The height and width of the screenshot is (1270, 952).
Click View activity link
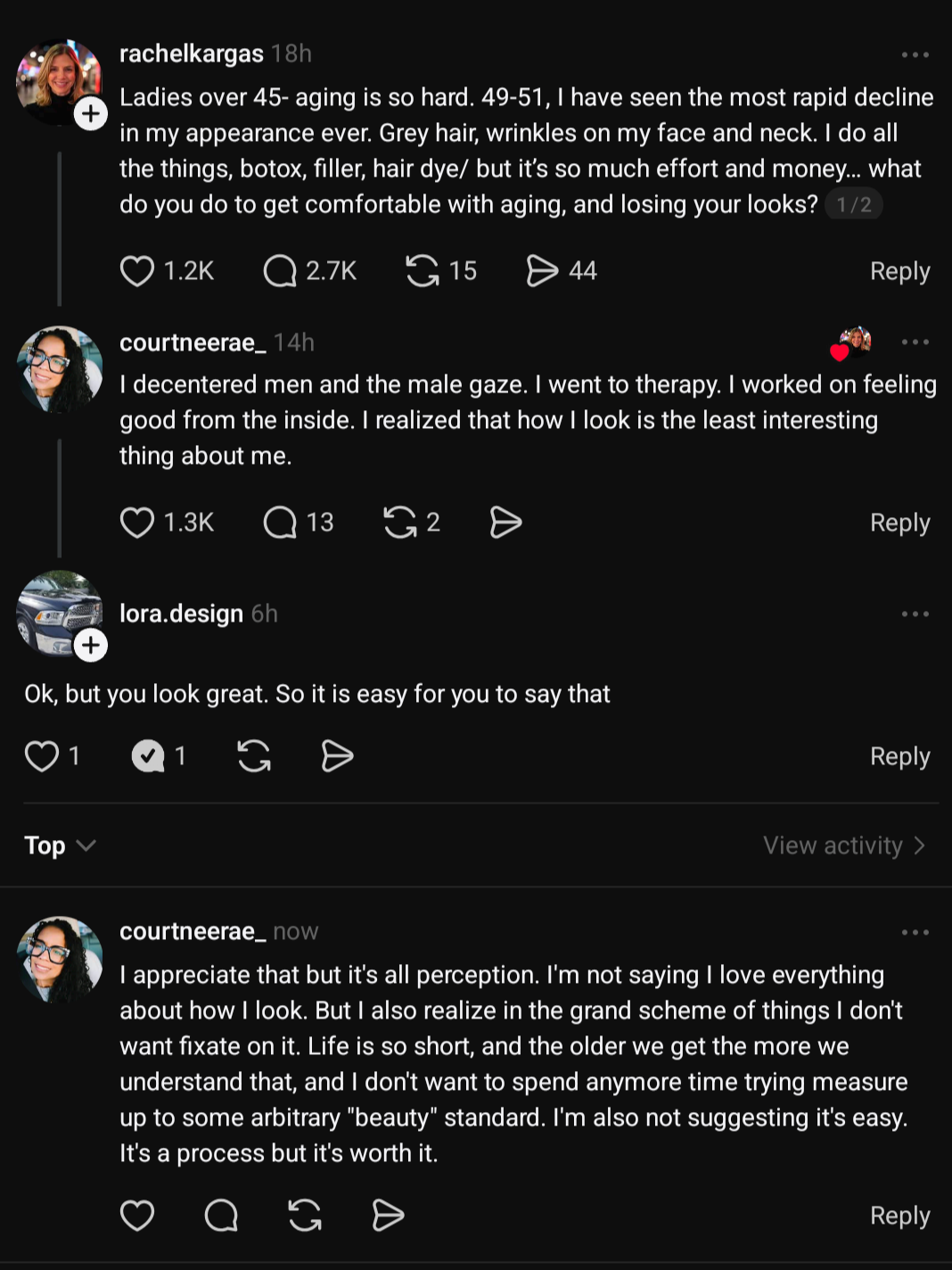click(x=843, y=845)
